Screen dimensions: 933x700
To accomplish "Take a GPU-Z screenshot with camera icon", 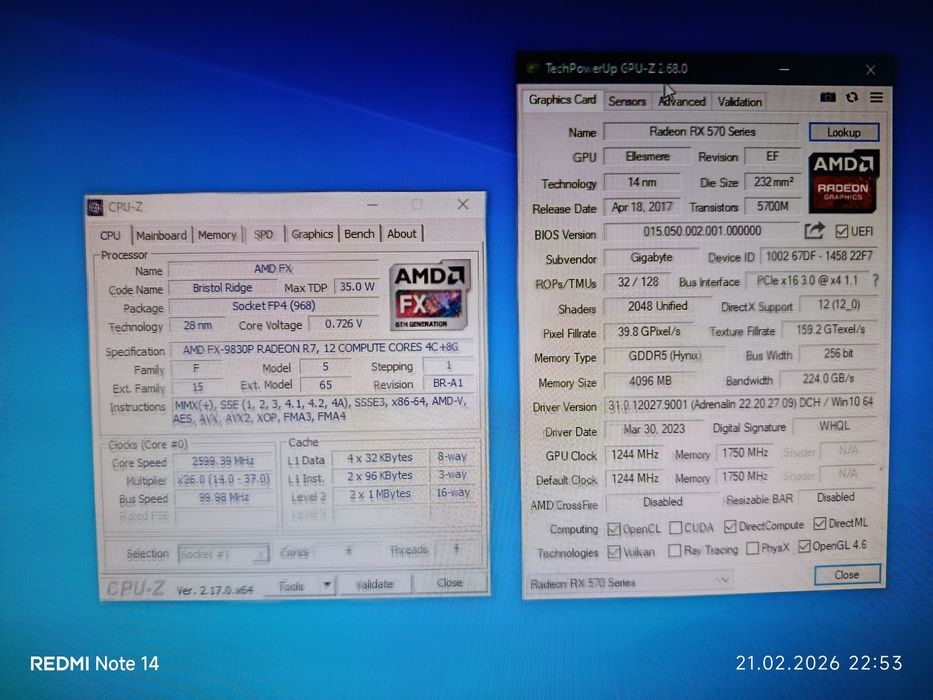I will click(x=828, y=97).
